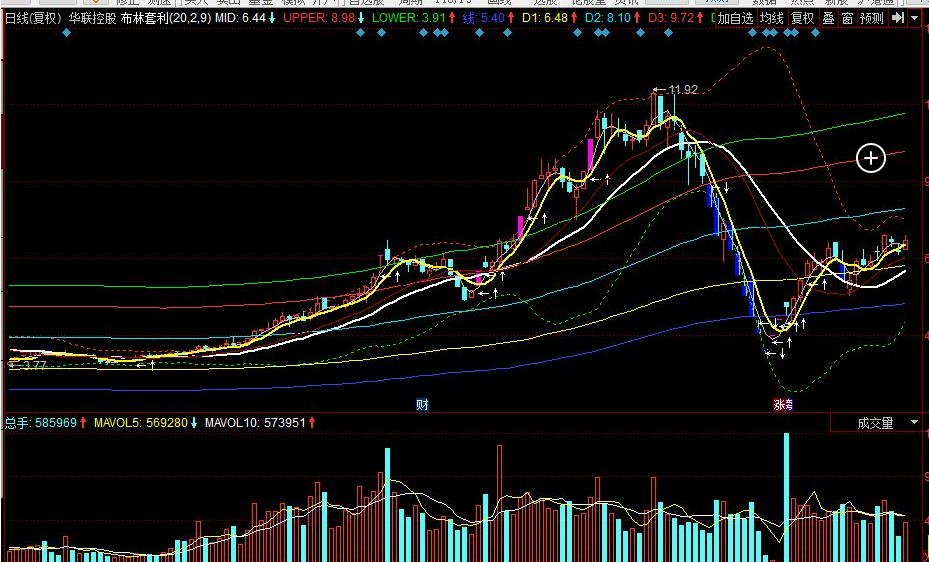Image resolution: width=929 pixels, height=562 pixels.
Task: Click the rightmost blue diamond info marker
Action: [x=815, y=33]
